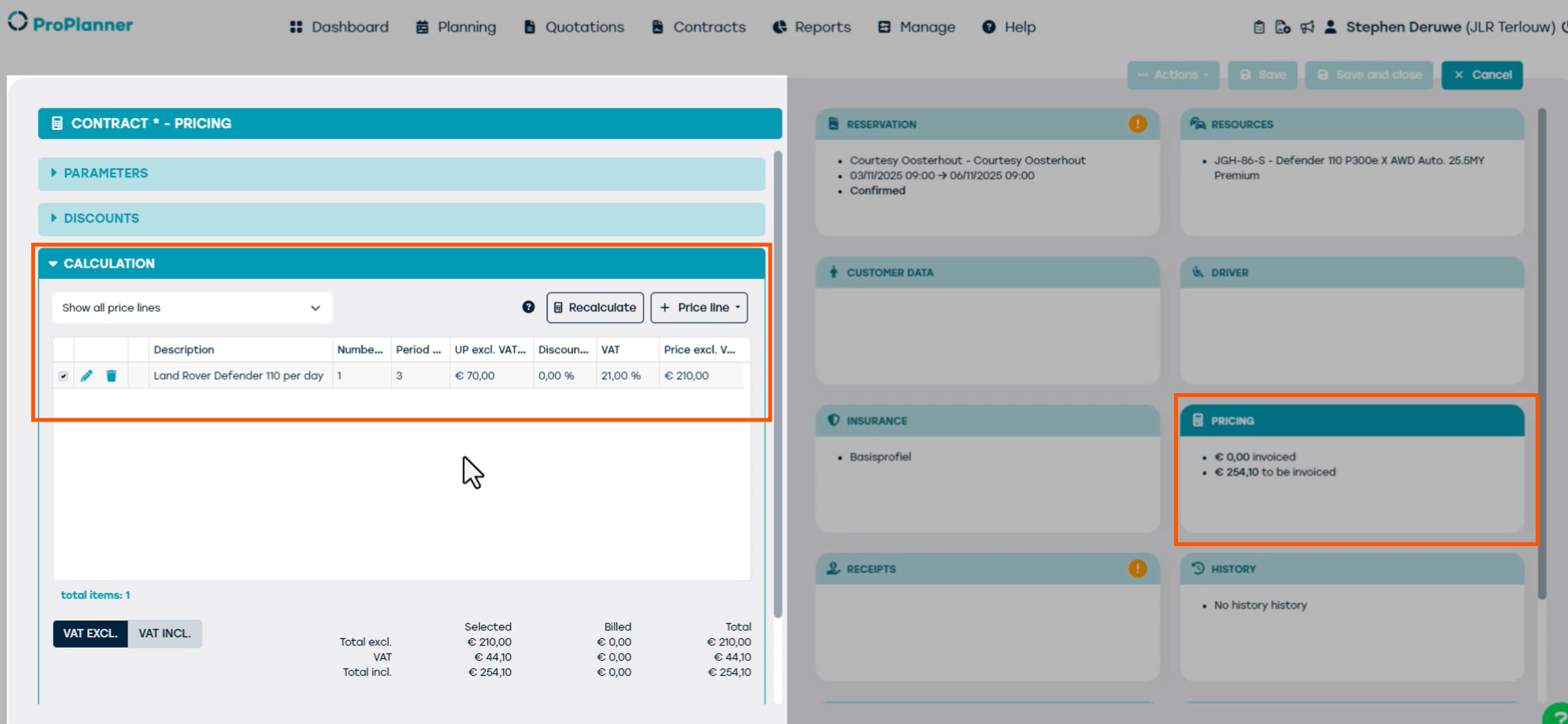Click the clipboard icon in top bar
The height and width of the screenshot is (724, 1568).
click(1258, 27)
